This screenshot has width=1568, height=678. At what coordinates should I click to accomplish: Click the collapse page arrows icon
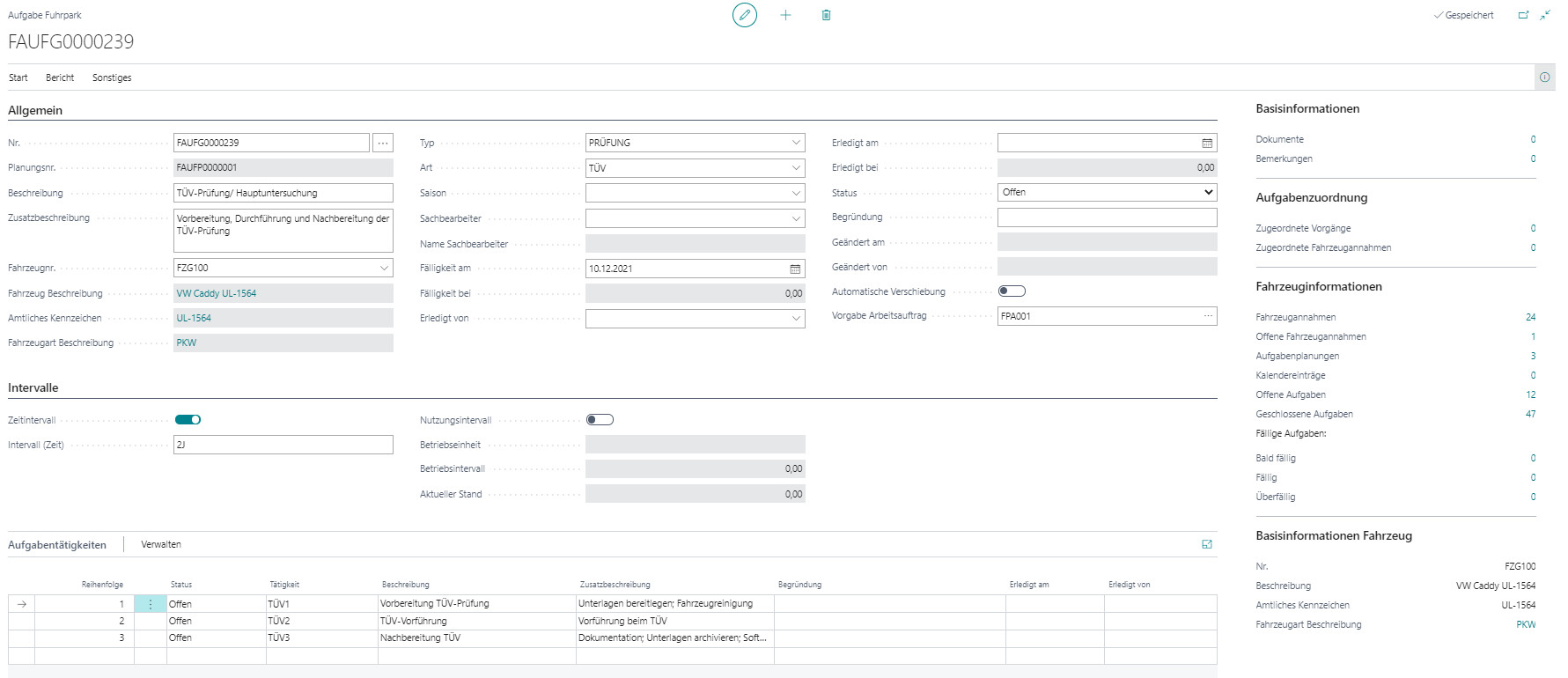point(1545,15)
